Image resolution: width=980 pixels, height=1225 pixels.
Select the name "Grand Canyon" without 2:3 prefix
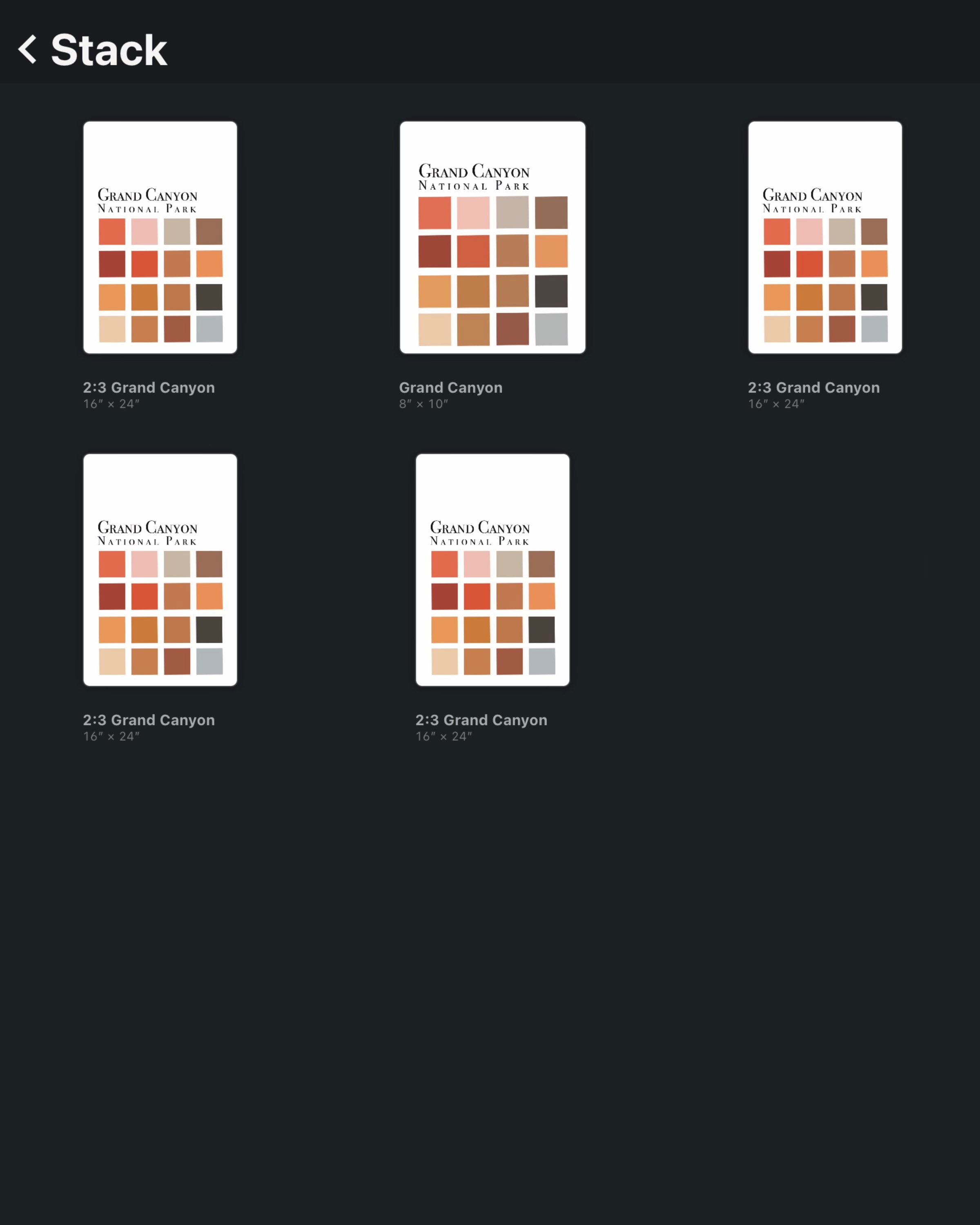(x=450, y=388)
